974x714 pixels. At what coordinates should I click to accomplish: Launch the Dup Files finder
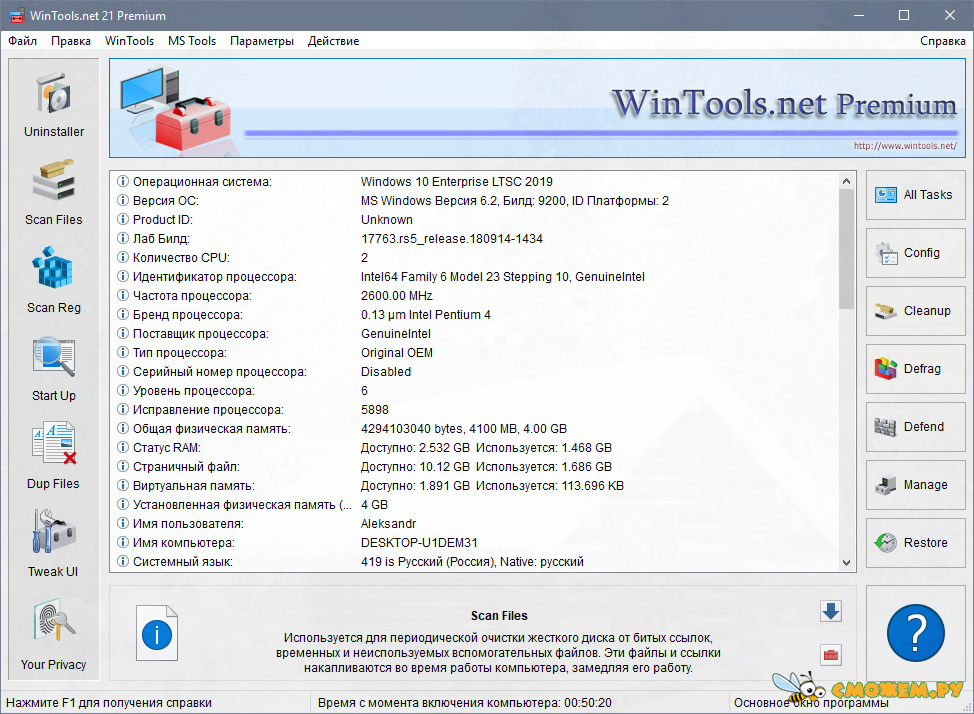point(54,457)
